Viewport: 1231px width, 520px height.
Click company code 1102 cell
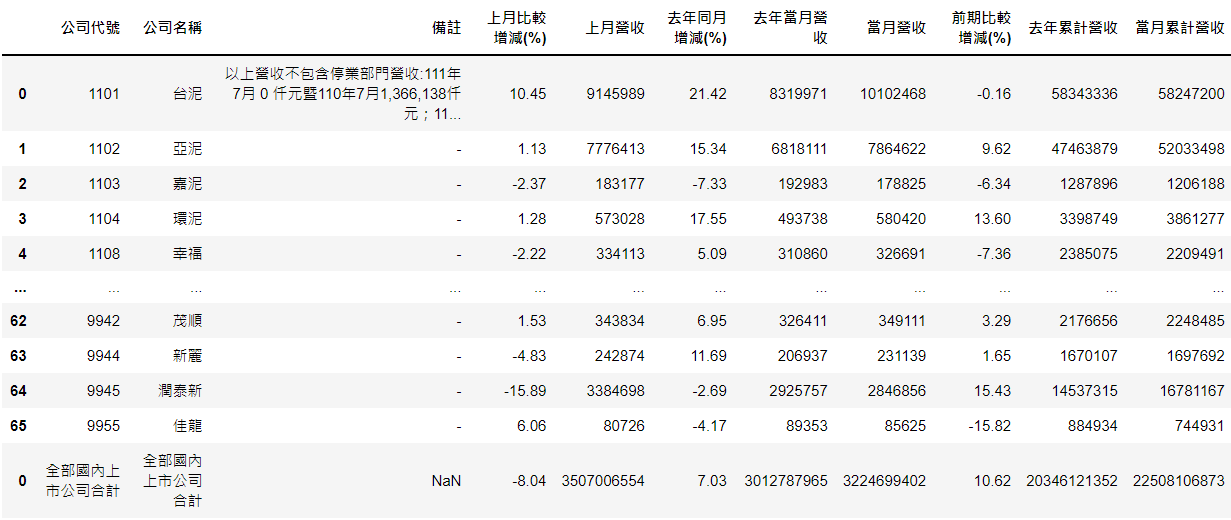[103, 149]
